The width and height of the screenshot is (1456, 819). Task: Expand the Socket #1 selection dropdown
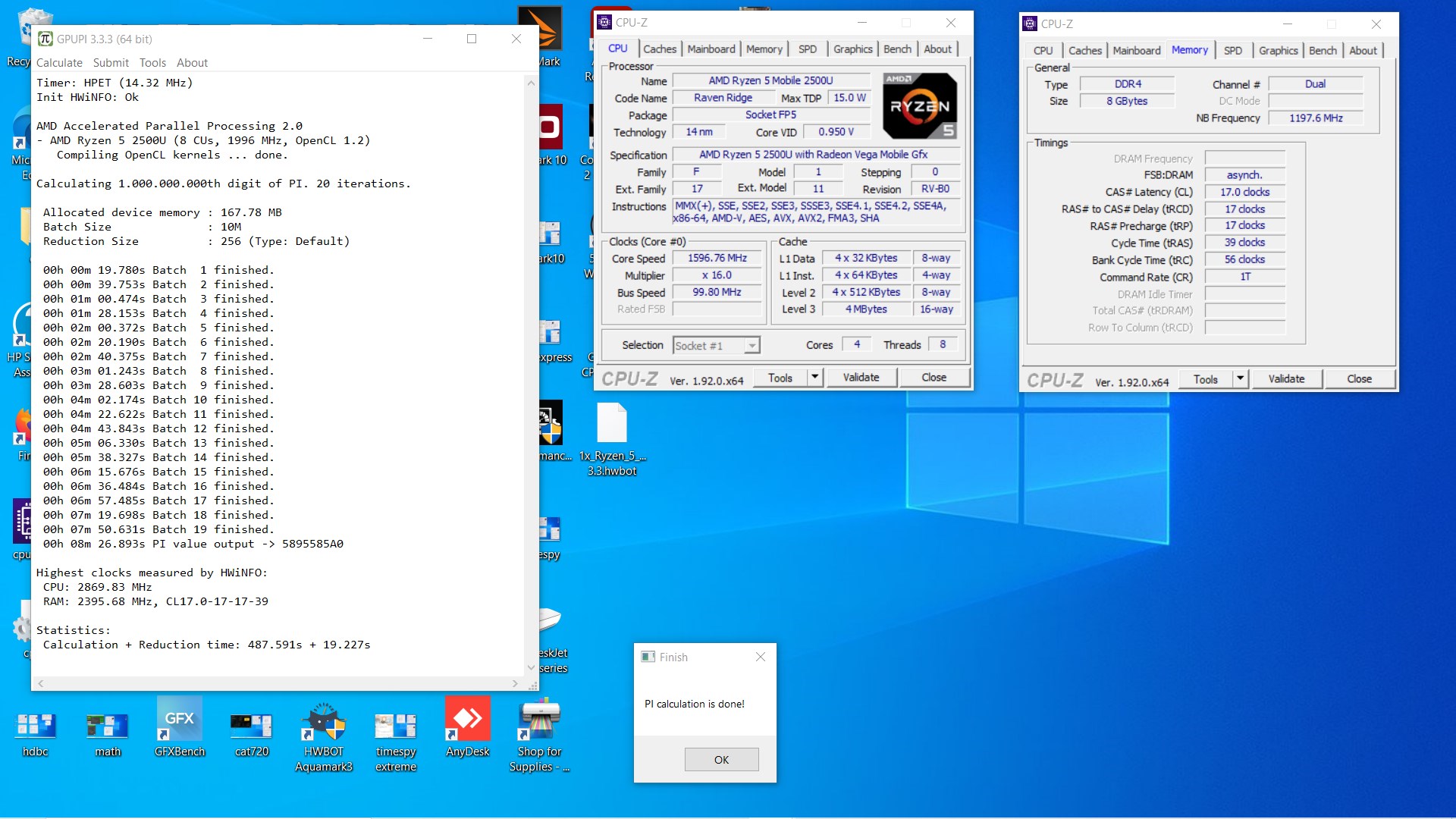point(752,346)
